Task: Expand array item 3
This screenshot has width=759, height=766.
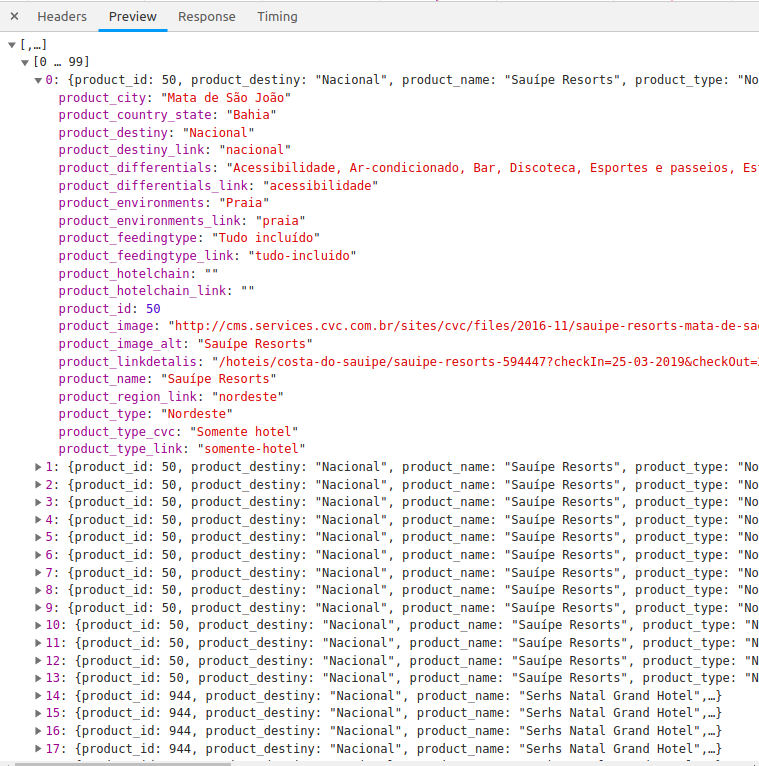Action: click(38, 502)
